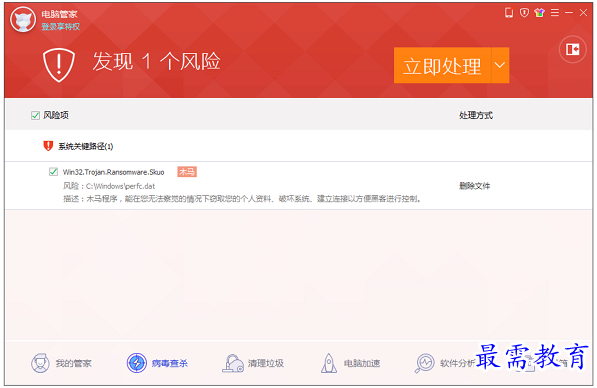Screen dimensions: 597x388
Task: Click the 描述 trojan description line
Action: (x=242, y=198)
